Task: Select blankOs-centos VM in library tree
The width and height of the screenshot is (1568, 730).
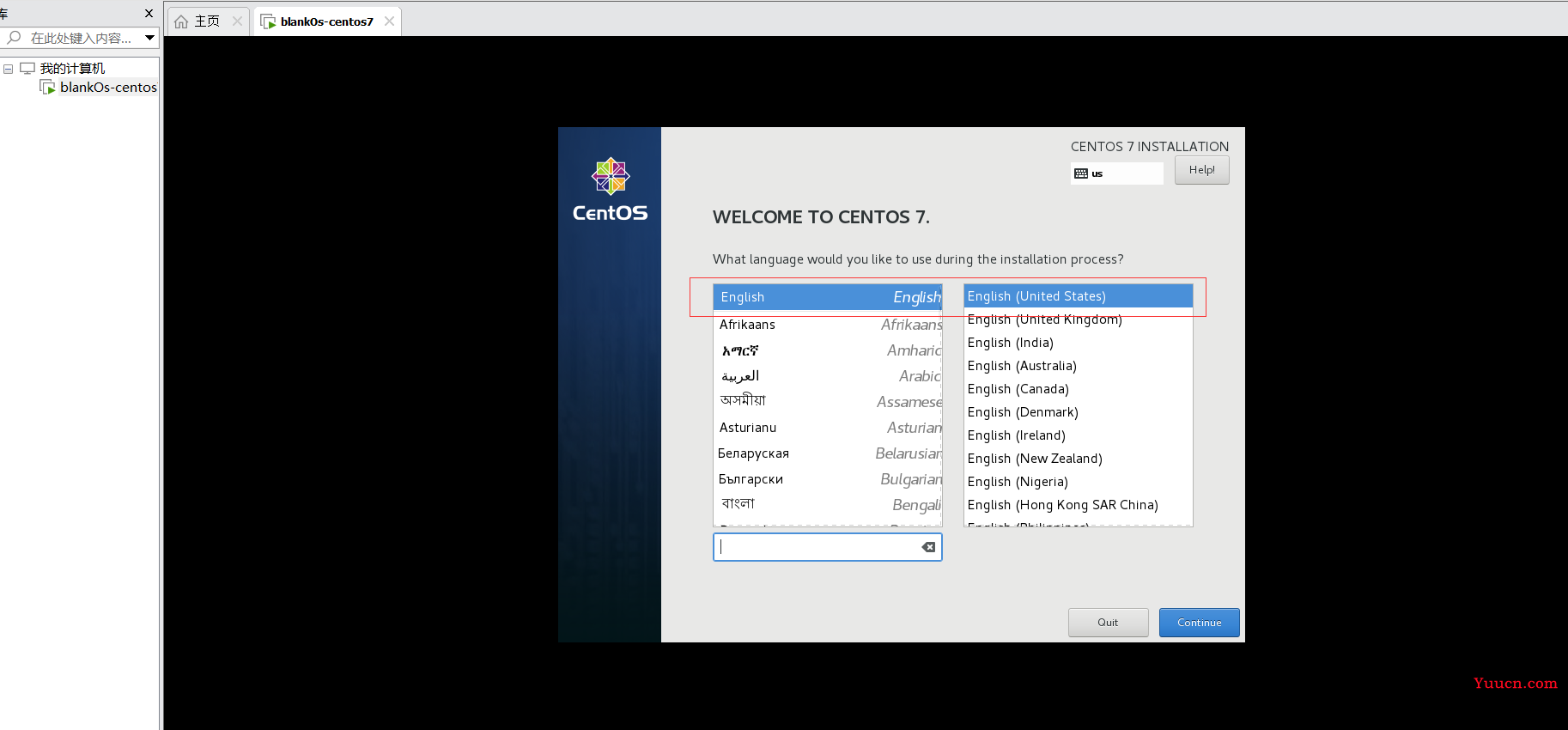Action: coord(108,87)
